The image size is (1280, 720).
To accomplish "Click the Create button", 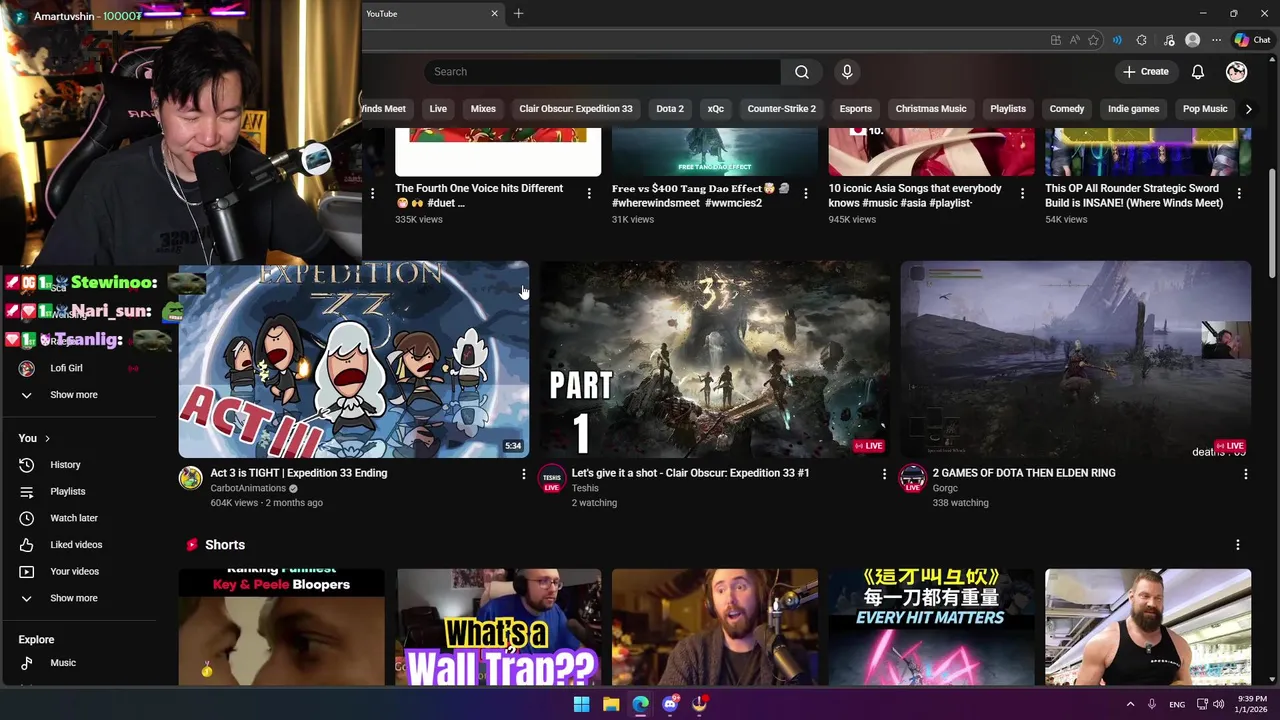I will point(1145,72).
